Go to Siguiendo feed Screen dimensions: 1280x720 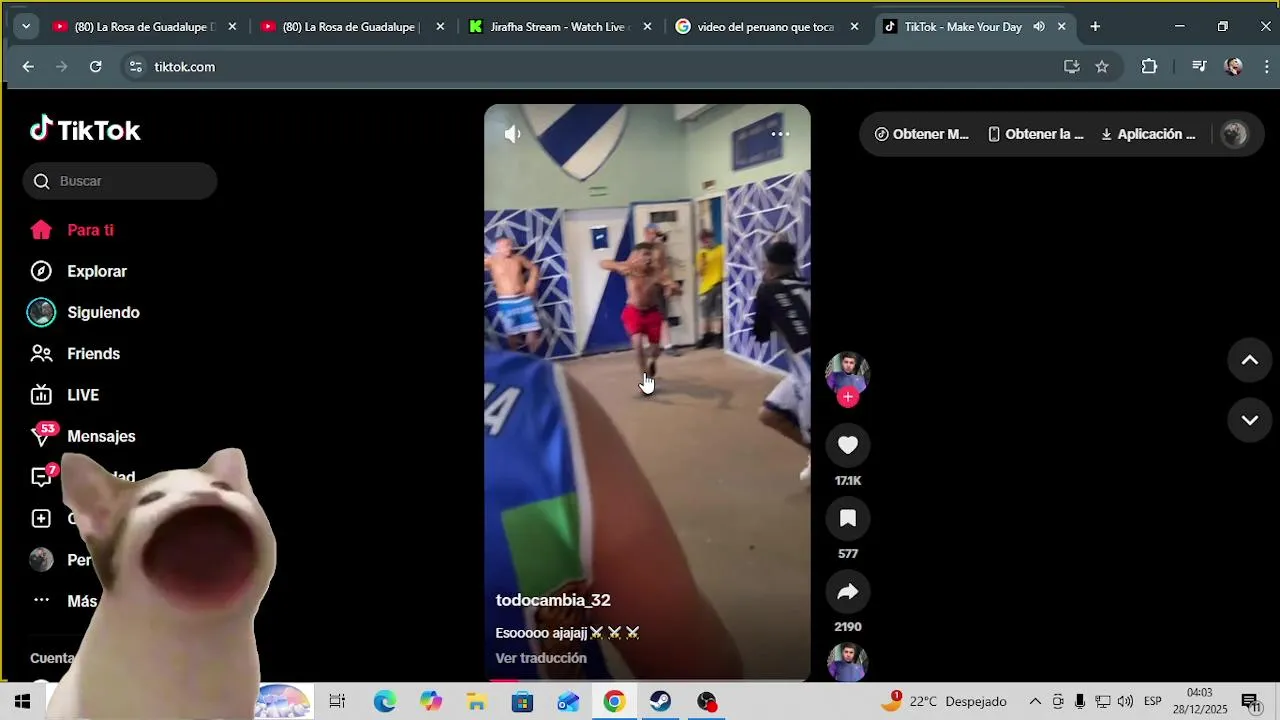[x=84, y=312]
